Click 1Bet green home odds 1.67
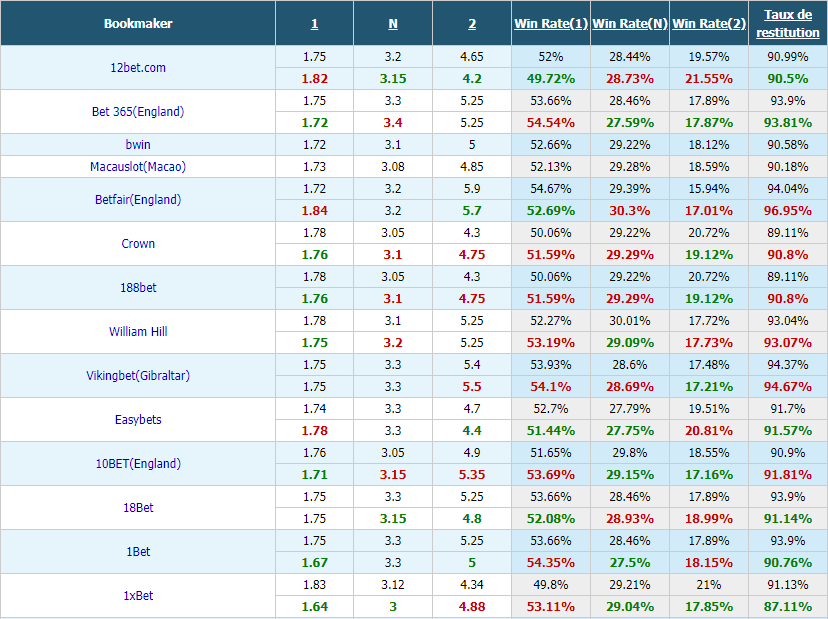The height and width of the screenshot is (619, 828). (314, 563)
